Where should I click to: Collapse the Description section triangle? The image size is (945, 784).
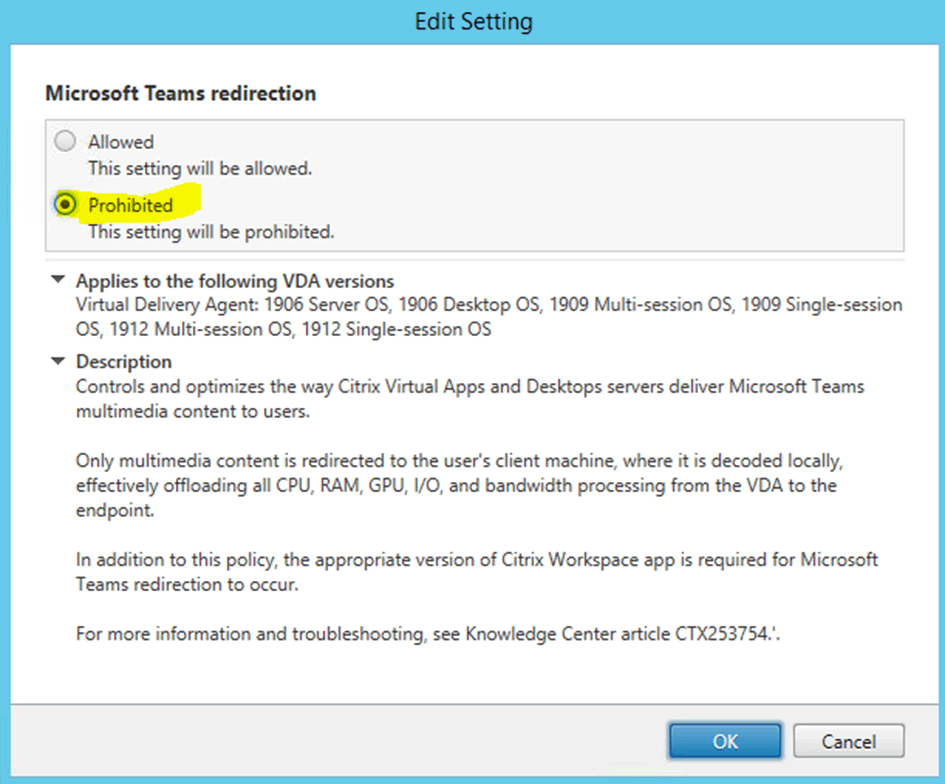[x=58, y=361]
